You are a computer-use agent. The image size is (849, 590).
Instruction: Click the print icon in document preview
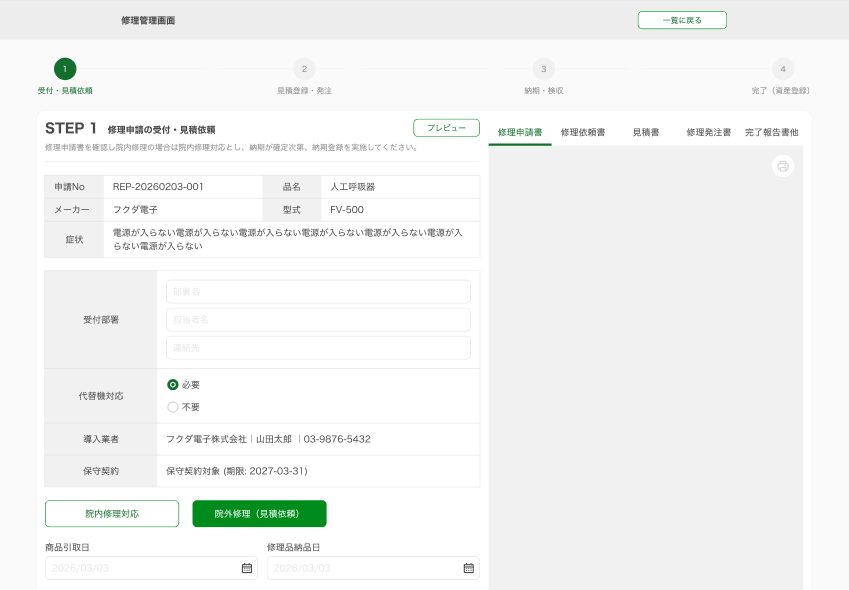782,166
